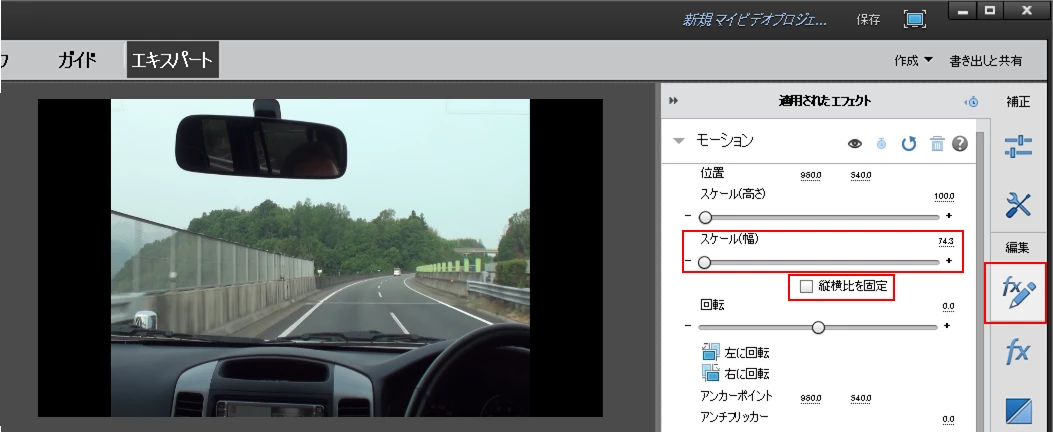This screenshot has height=432, width=1053.
Task: Click 補正 label in right sidebar
Action: coord(1017,102)
